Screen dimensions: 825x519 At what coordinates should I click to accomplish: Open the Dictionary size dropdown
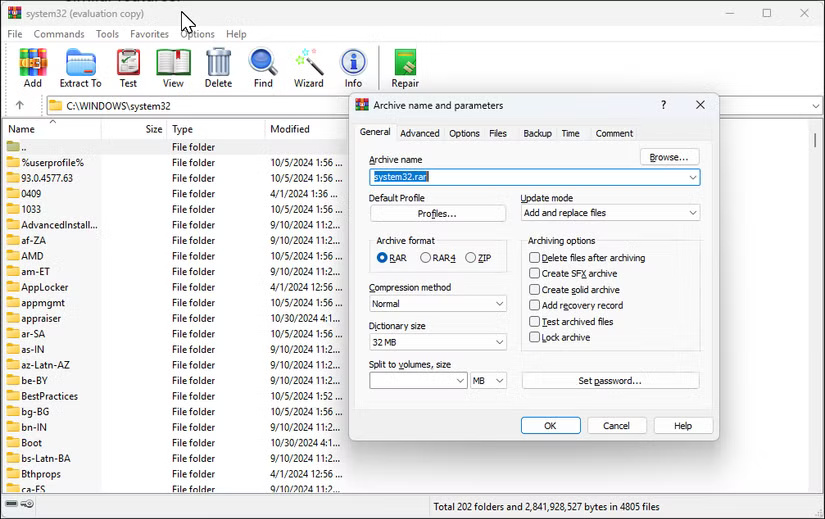click(x=438, y=342)
